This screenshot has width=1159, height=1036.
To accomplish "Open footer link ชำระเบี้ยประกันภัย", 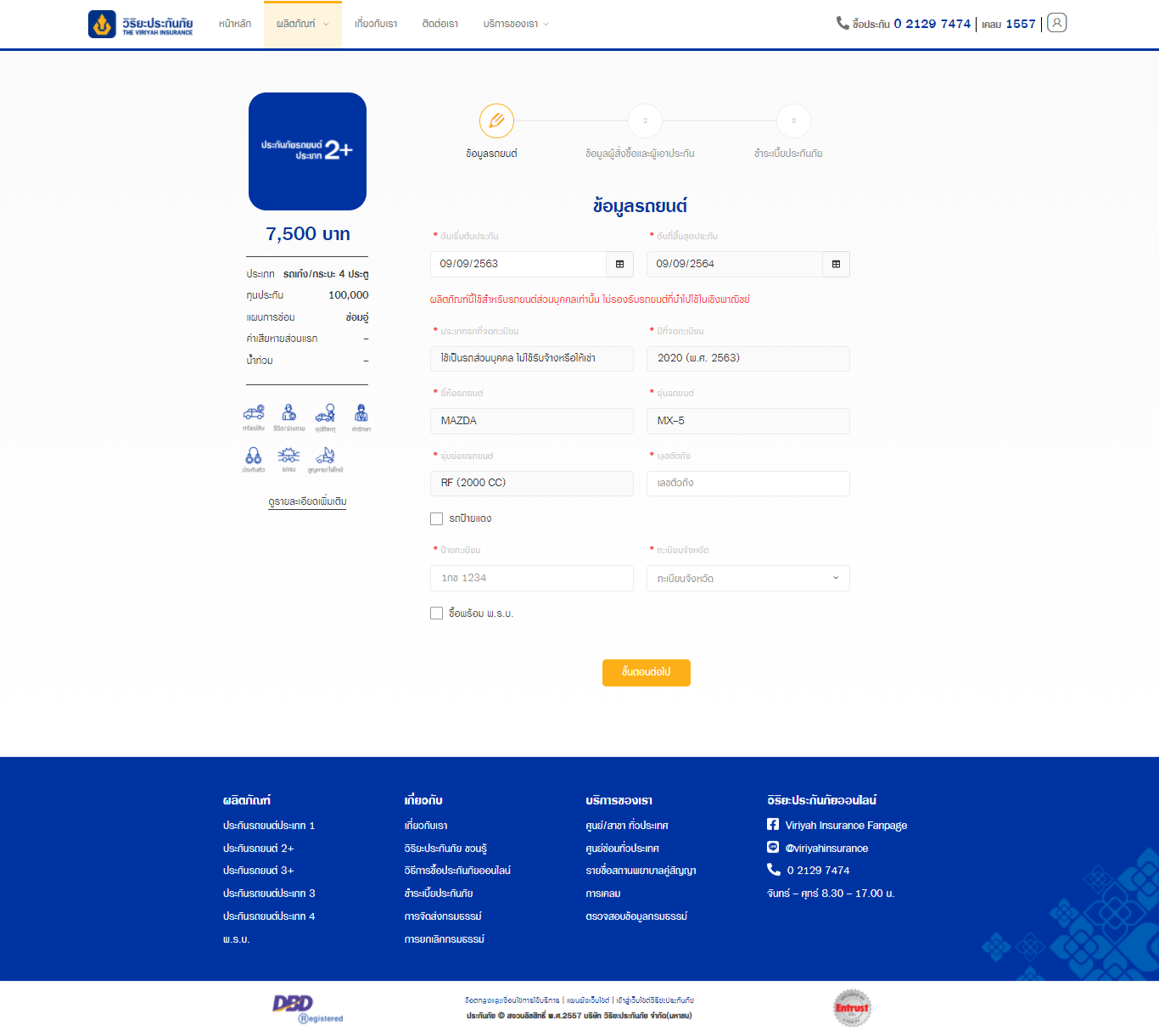I will click(439, 893).
